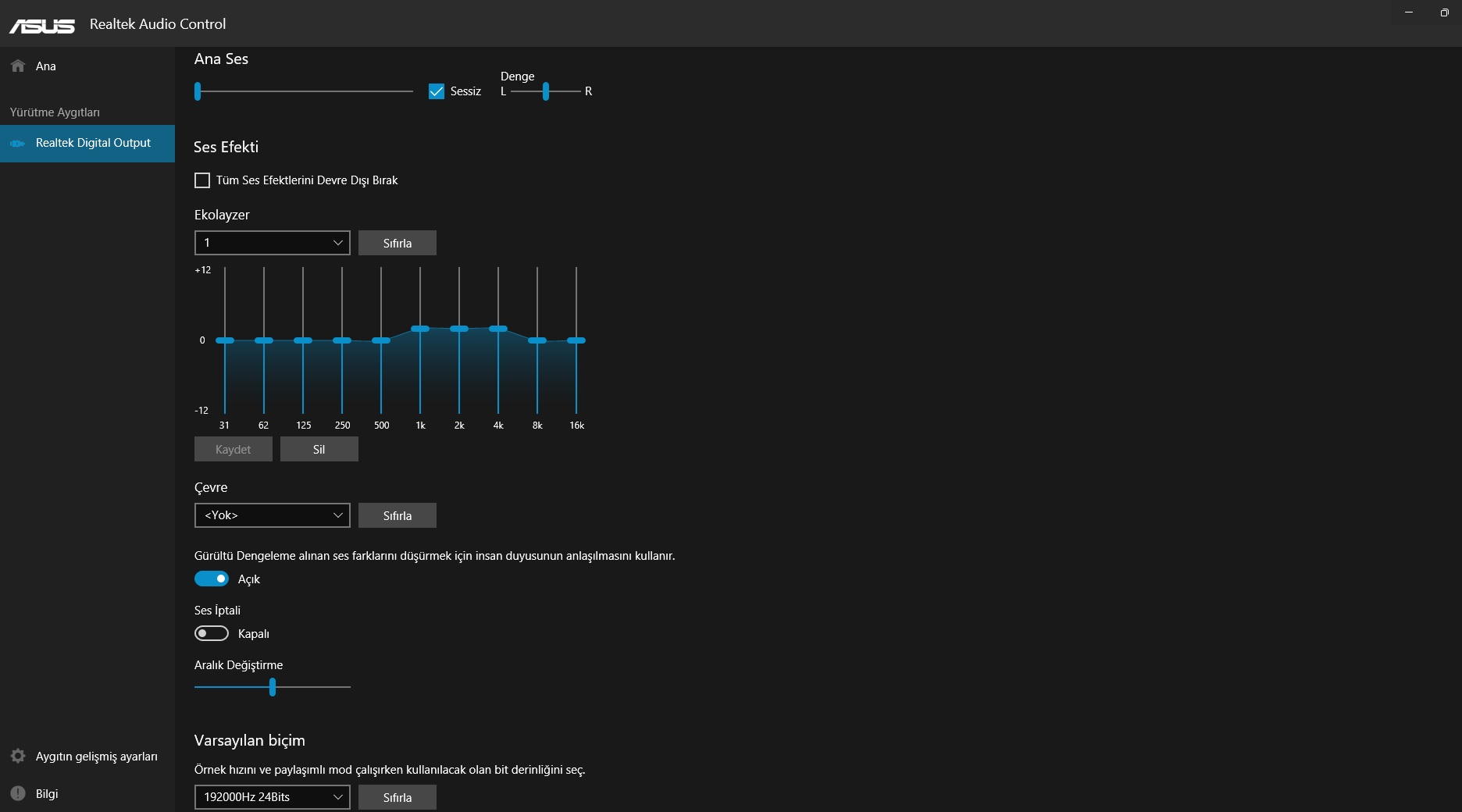Open the 192000Hz 24Bits format dropdown

pyautogui.click(x=273, y=797)
